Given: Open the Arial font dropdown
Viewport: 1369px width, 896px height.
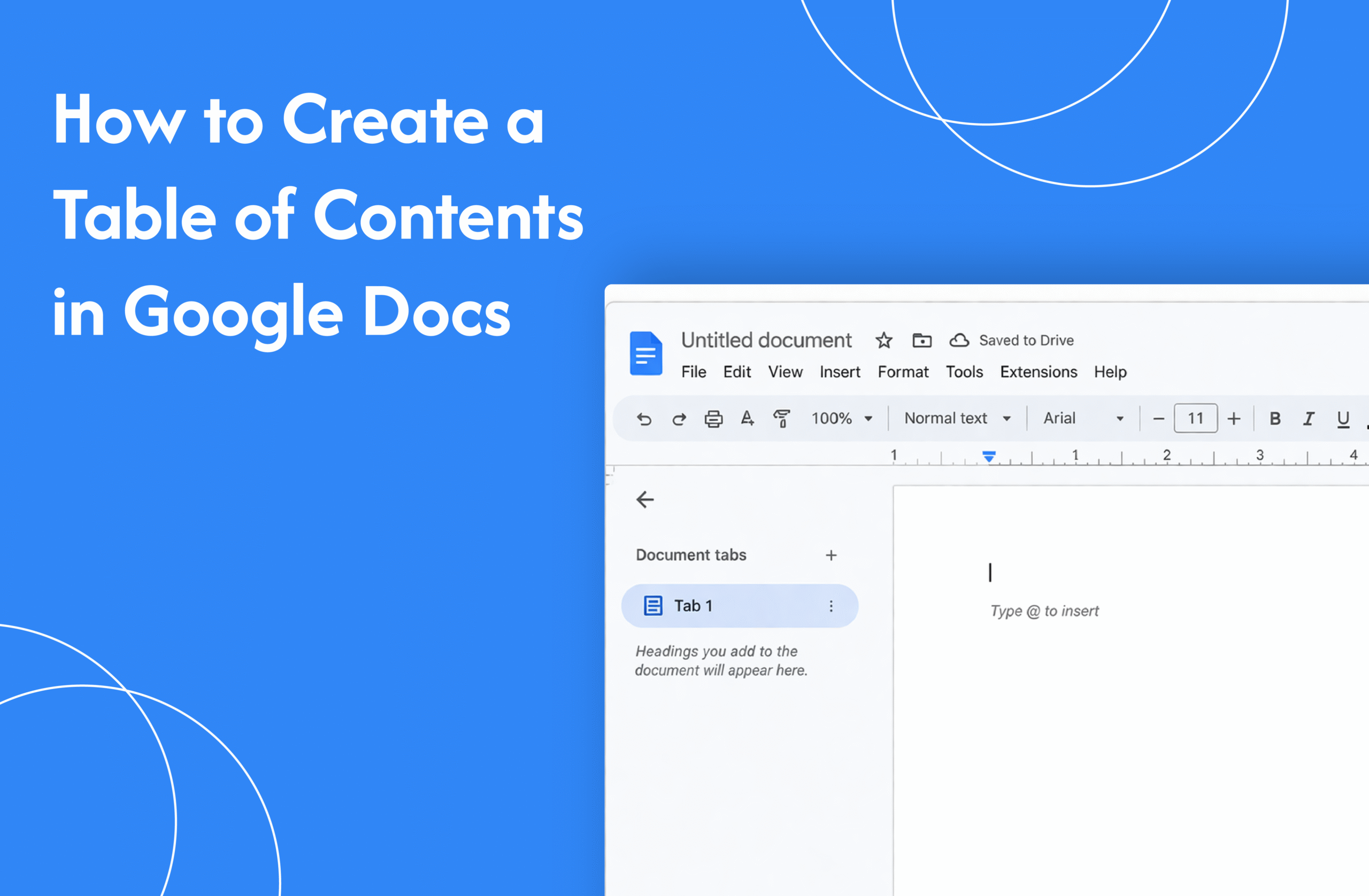Looking at the screenshot, I should coord(1083,418).
